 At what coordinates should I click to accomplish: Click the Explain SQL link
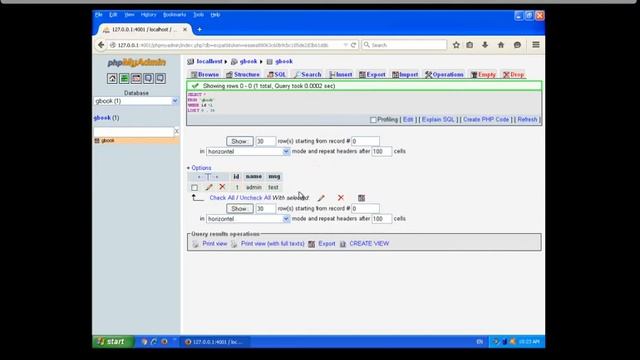[x=438, y=120]
